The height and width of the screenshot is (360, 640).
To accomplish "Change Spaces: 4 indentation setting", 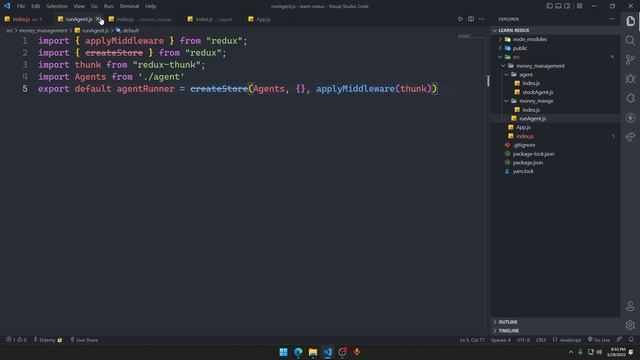I will (500, 340).
